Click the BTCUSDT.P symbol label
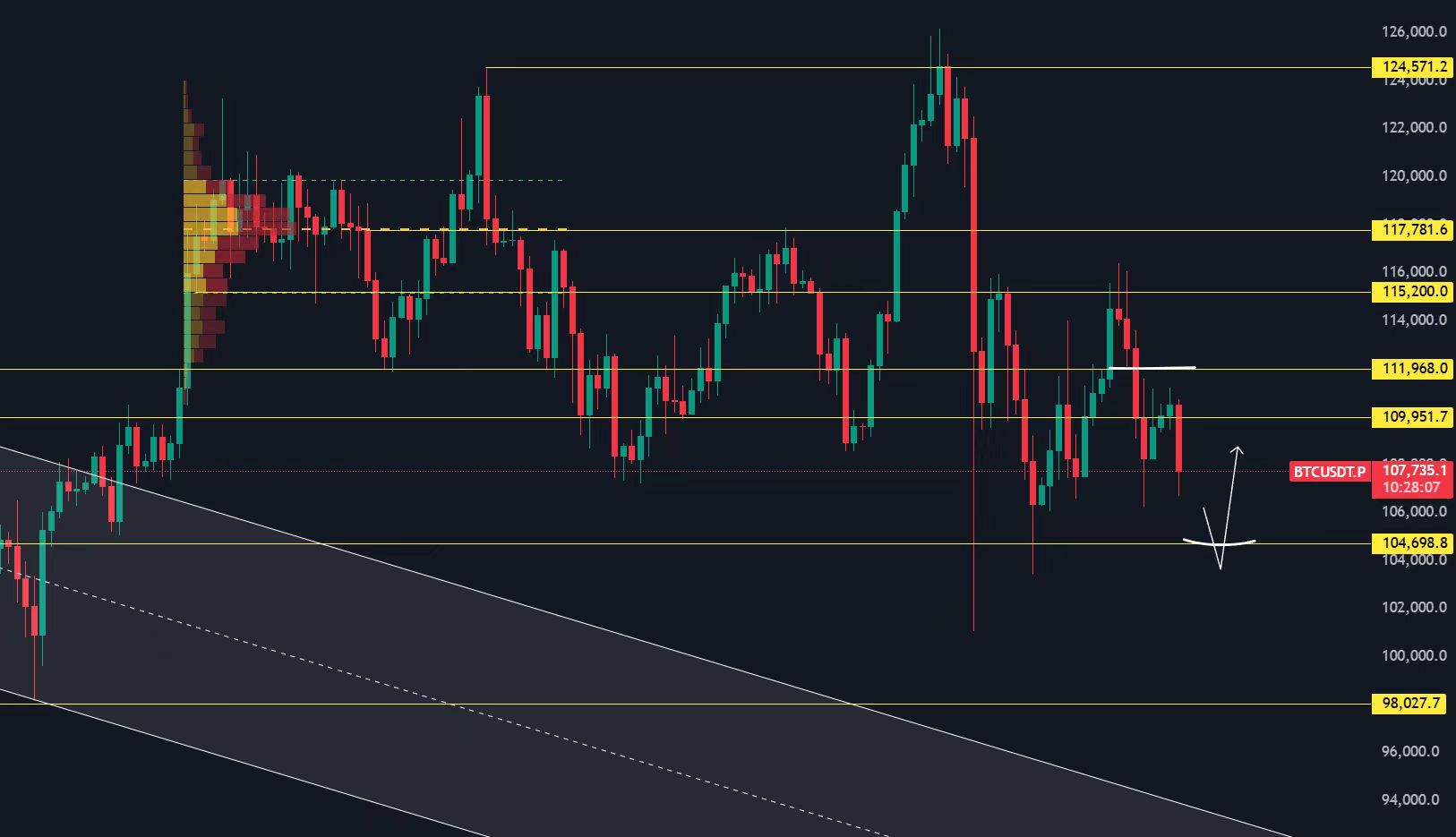Screen dimensions: 1456x837 pyautogui.click(x=1330, y=471)
